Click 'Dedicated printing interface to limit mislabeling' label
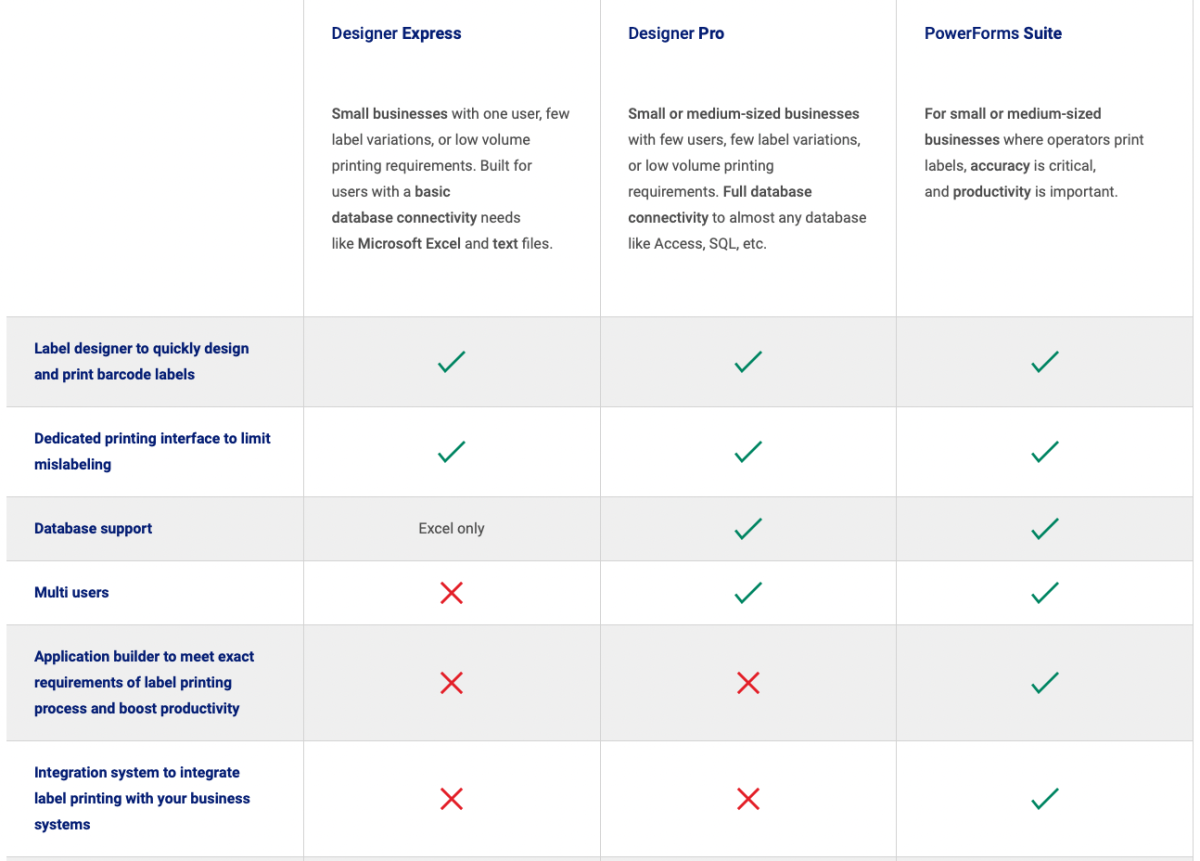Viewport: 1200px width, 861px height. [x=152, y=452]
